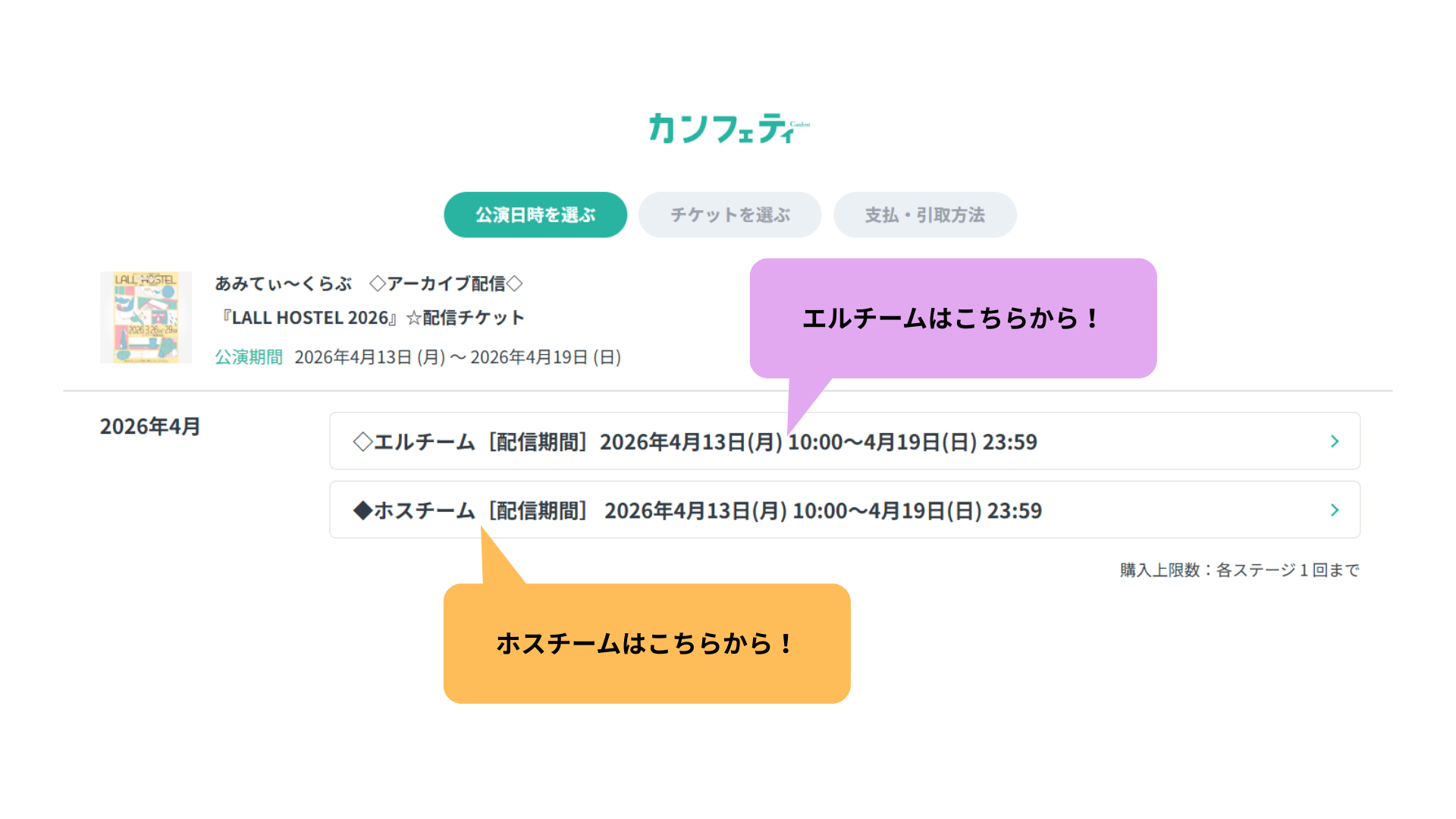Click the orange ホスチームはこちらから callout bubble
1456x819 pixels.
(x=646, y=643)
